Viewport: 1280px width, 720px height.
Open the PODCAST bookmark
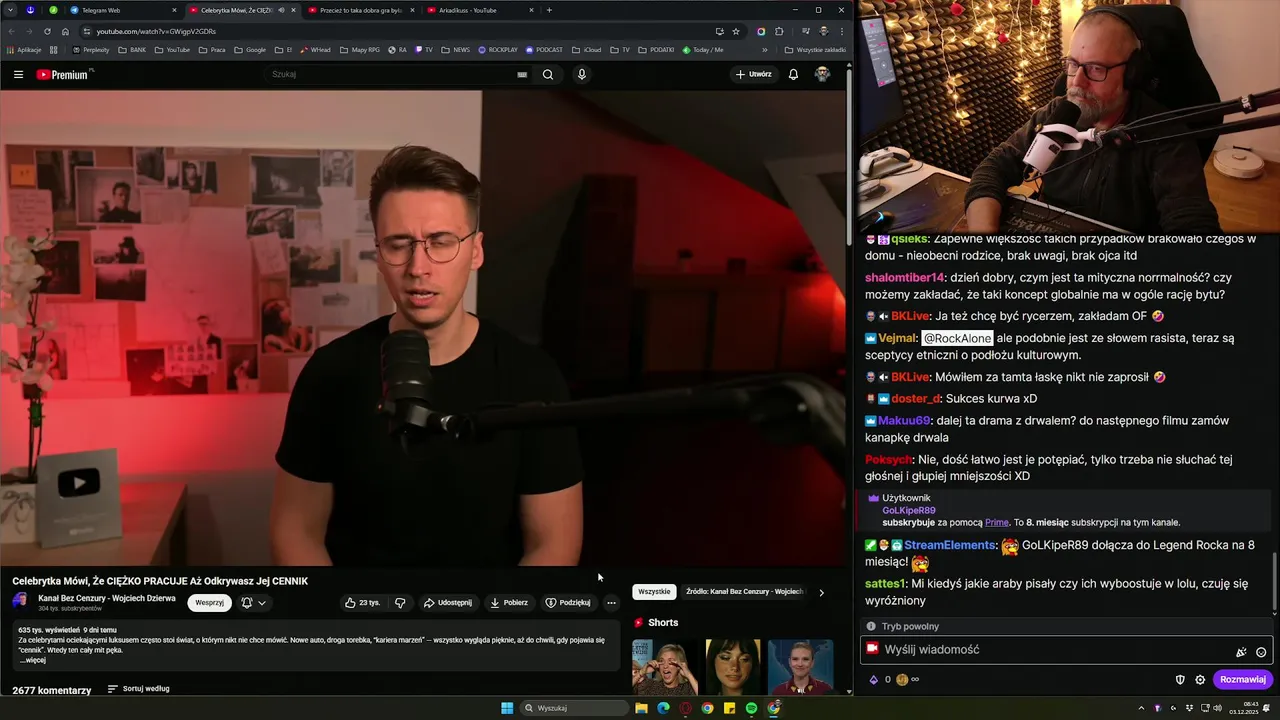pyautogui.click(x=543, y=49)
